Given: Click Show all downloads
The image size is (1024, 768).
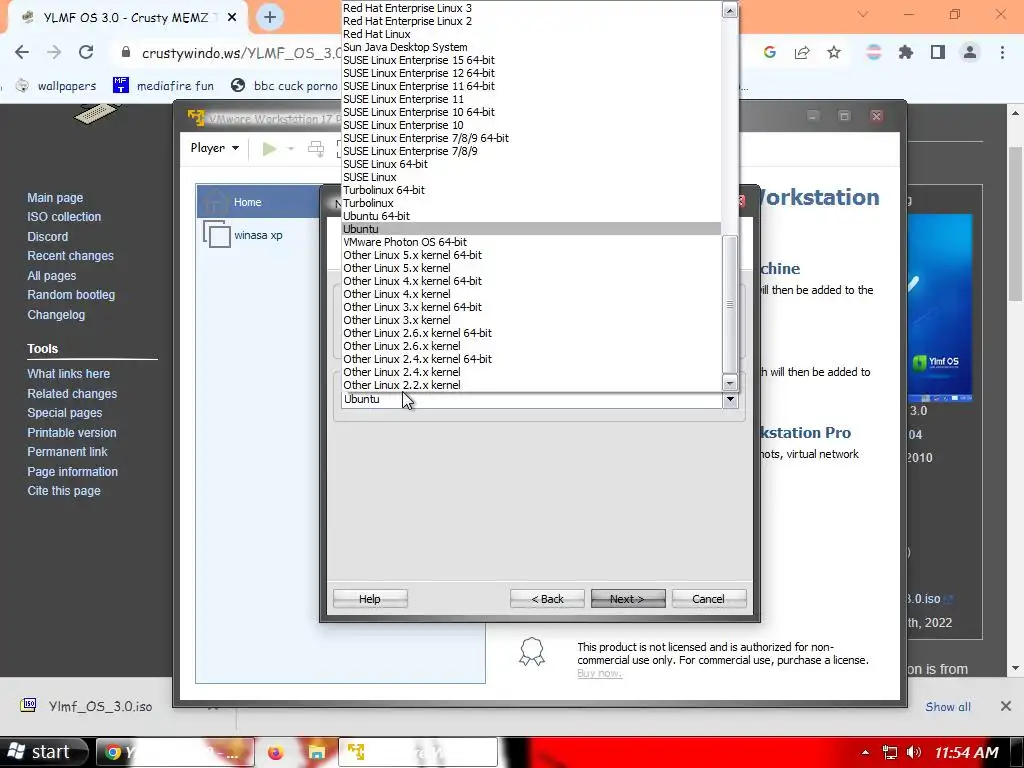Looking at the screenshot, I should click(x=948, y=707).
